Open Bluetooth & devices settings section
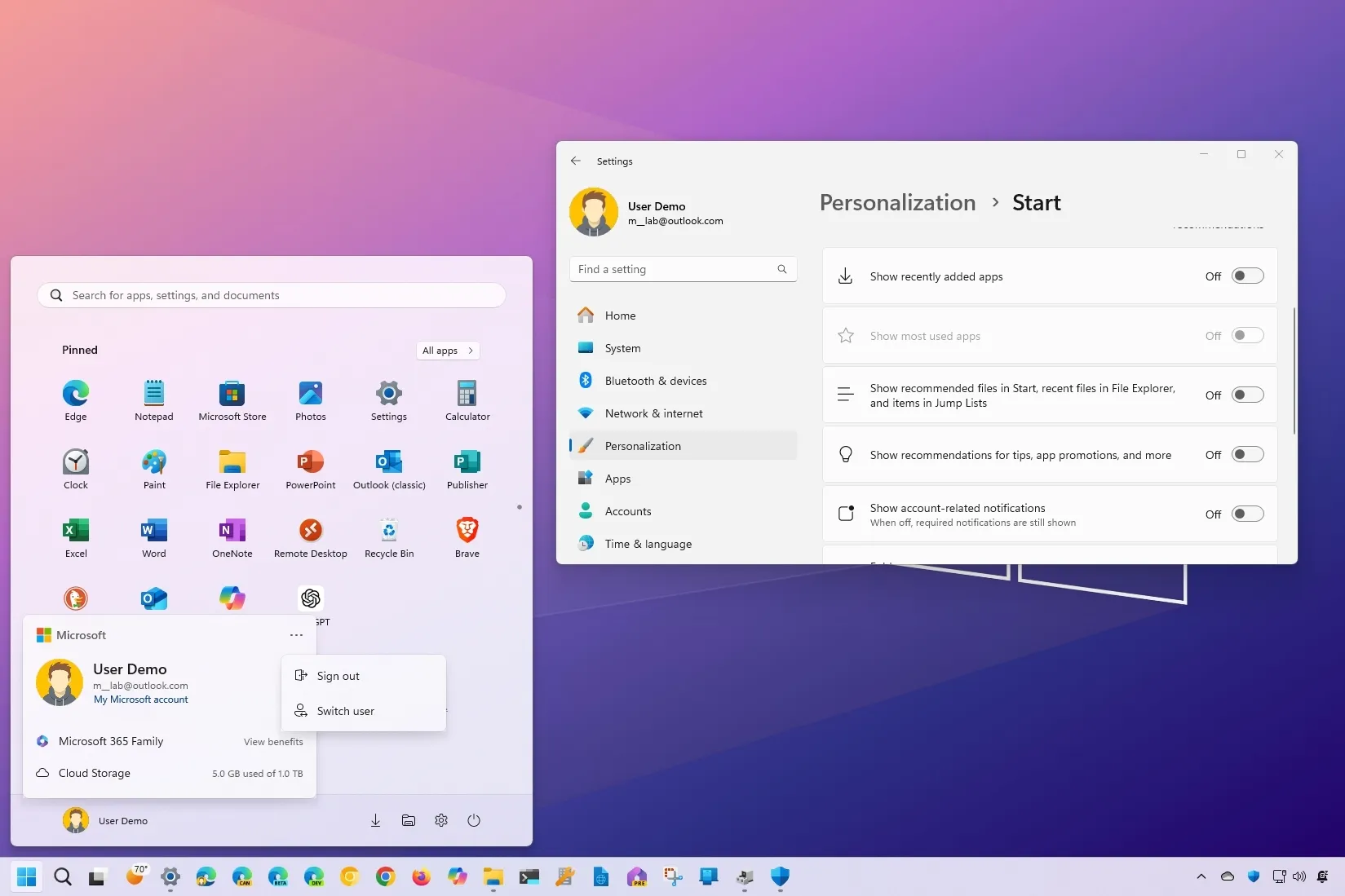Viewport: 1345px width, 896px height. pyautogui.click(x=683, y=381)
